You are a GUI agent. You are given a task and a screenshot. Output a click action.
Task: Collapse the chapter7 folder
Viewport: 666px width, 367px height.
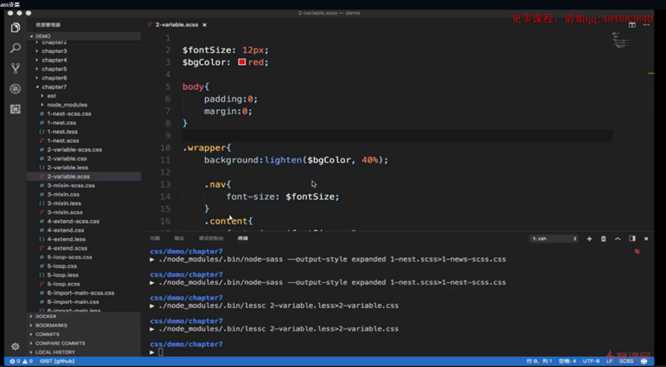point(54,87)
